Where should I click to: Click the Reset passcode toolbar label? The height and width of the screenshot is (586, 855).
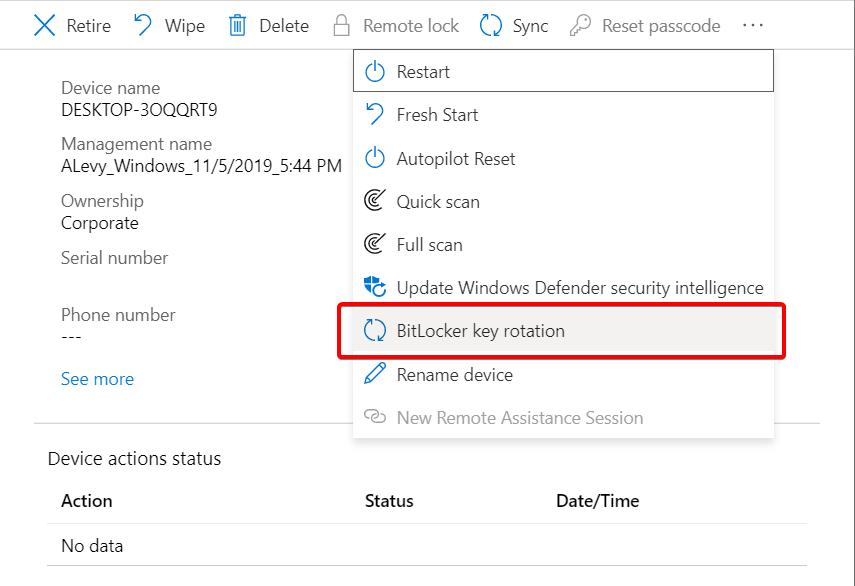click(x=661, y=26)
